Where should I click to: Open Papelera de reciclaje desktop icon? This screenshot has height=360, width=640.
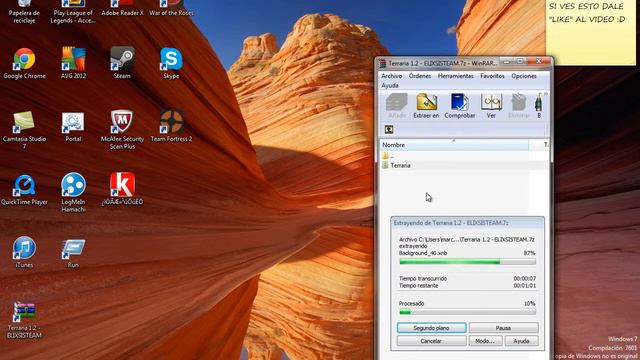(x=24, y=11)
